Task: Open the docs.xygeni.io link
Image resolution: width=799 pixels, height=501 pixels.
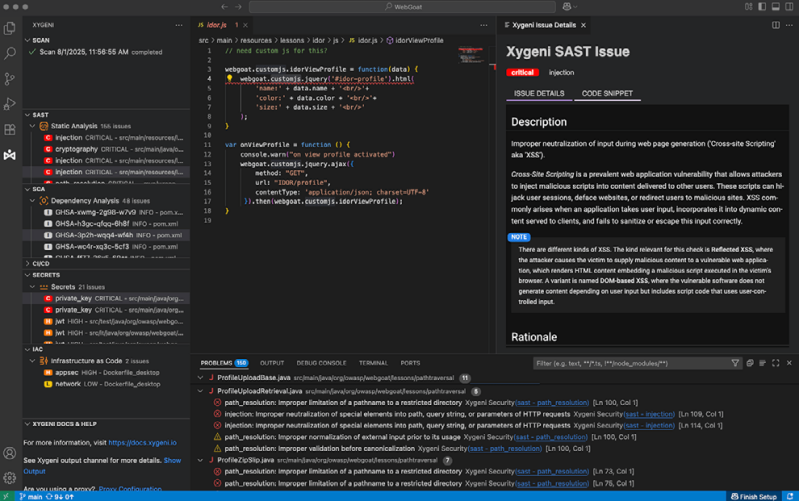Action: [142, 442]
